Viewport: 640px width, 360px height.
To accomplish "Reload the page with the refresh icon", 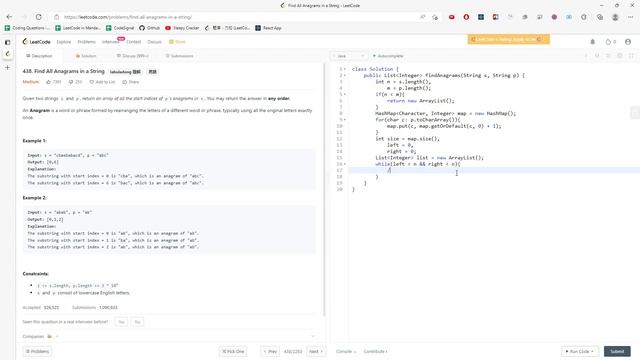I will tap(38, 17).
